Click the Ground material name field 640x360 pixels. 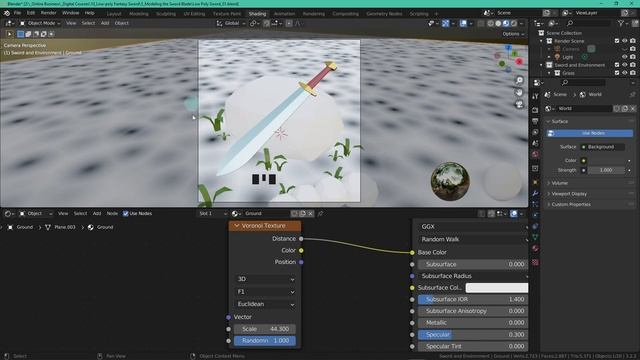pos(267,213)
